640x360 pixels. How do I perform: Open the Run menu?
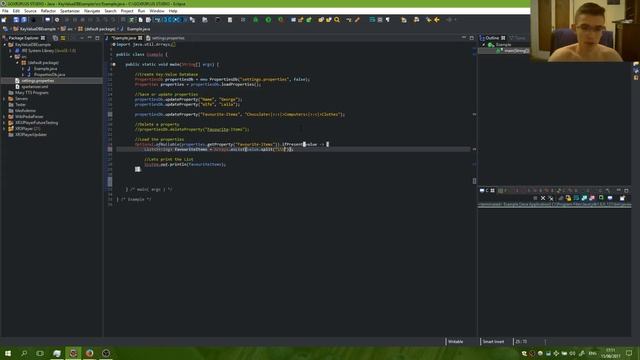(141, 11)
